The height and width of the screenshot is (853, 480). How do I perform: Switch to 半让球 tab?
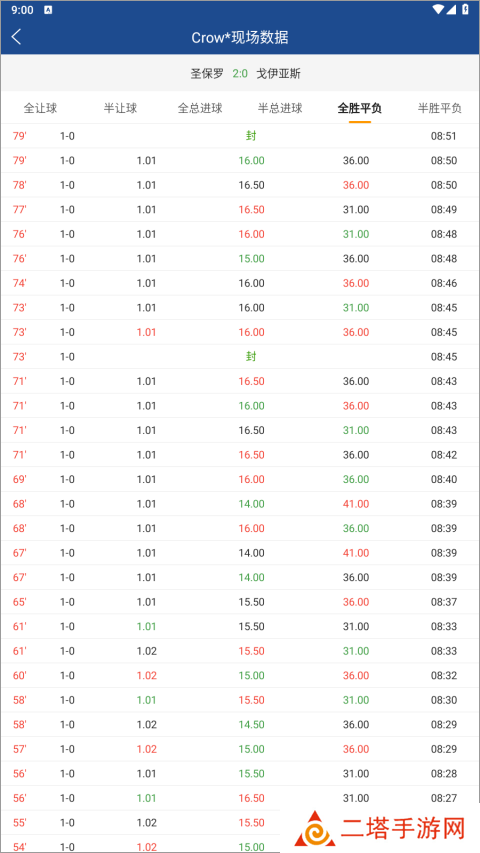point(120,108)
